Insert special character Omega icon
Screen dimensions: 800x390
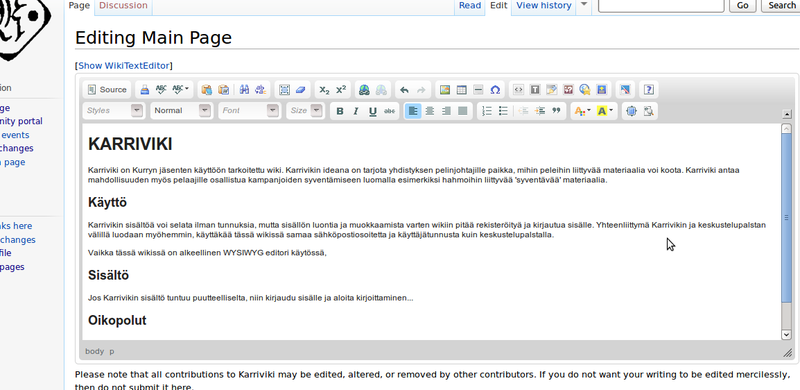pos(495,90)
